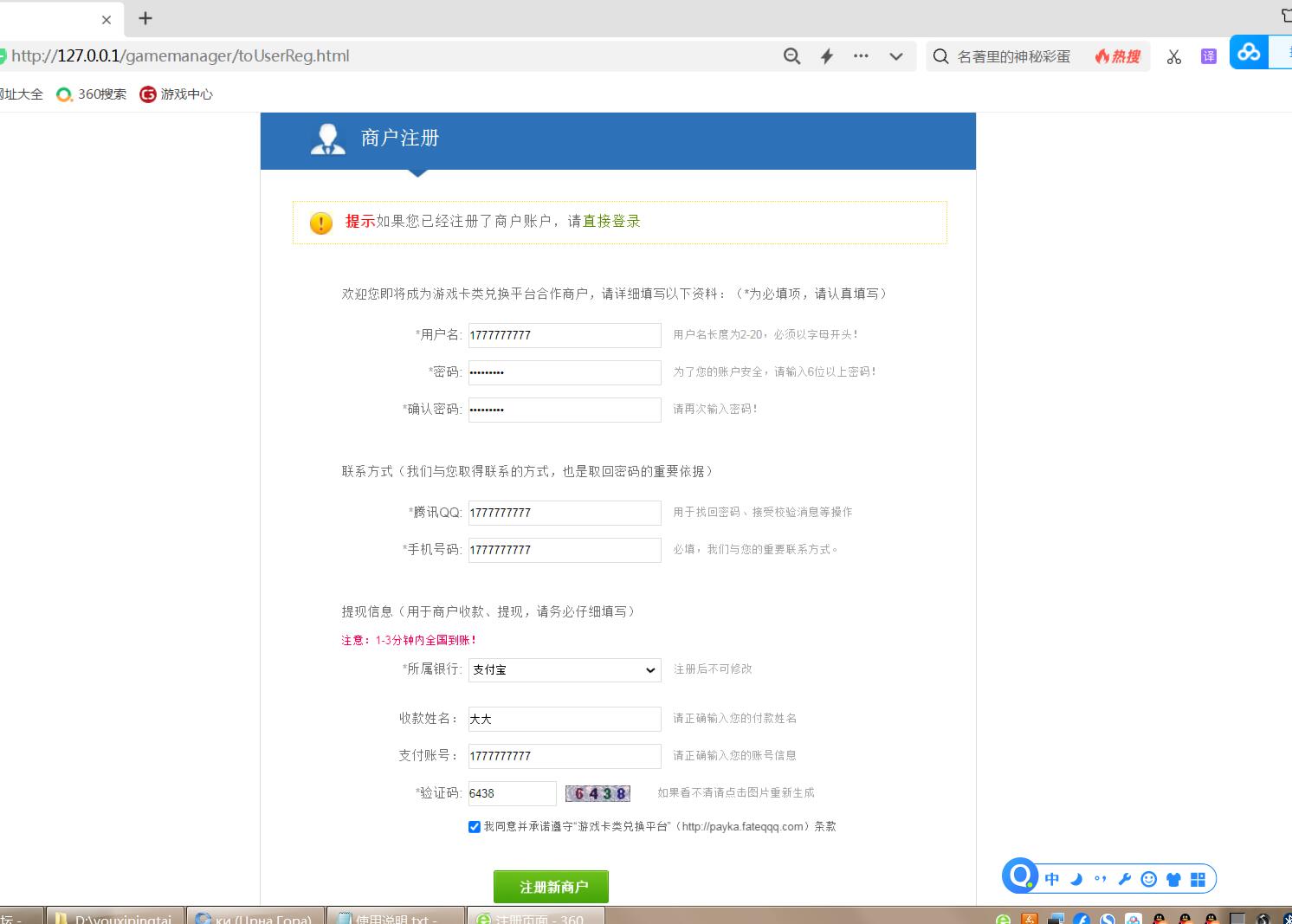Open the 游戏中心 bookmark
The image size is (1292, 924).
[177, 94]
